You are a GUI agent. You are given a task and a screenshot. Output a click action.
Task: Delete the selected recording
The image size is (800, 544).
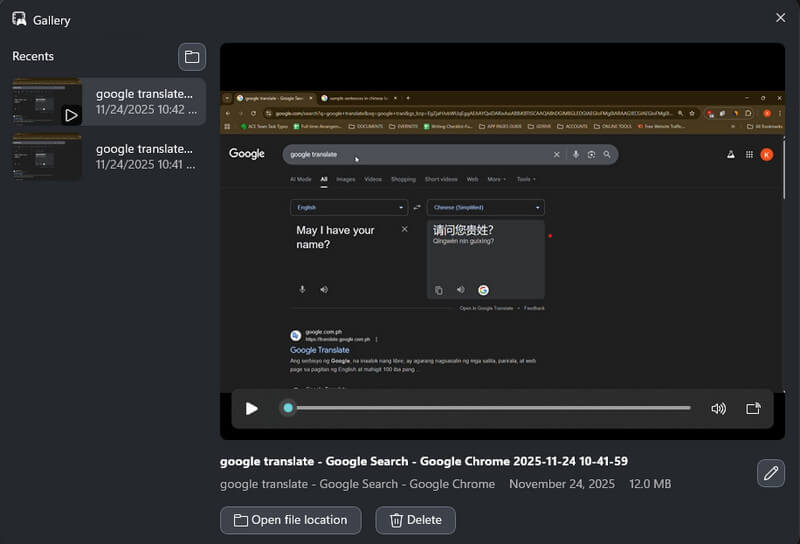pos(415,520)
